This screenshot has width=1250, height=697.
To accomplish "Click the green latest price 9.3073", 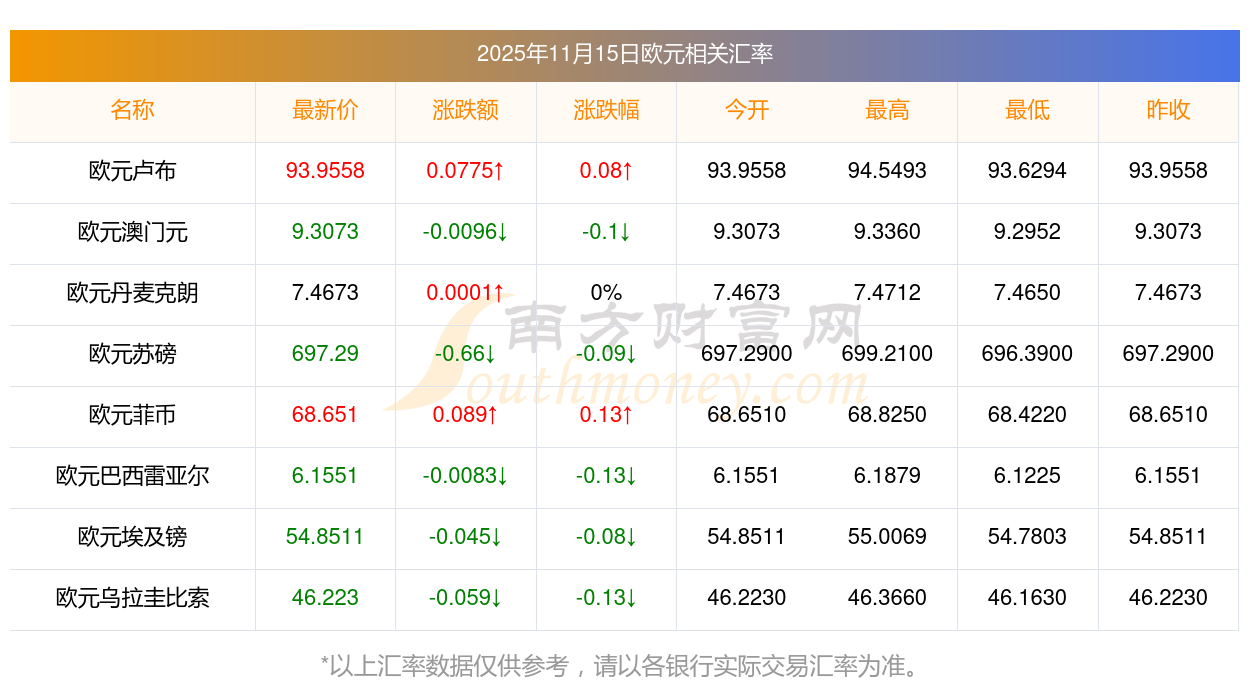I will pyautogui.click(x=325, y=232).
